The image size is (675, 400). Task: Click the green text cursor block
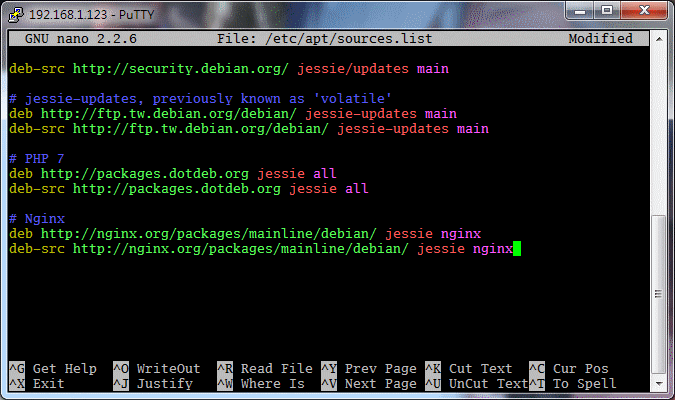pyautogui.click(x=517, y=249)
